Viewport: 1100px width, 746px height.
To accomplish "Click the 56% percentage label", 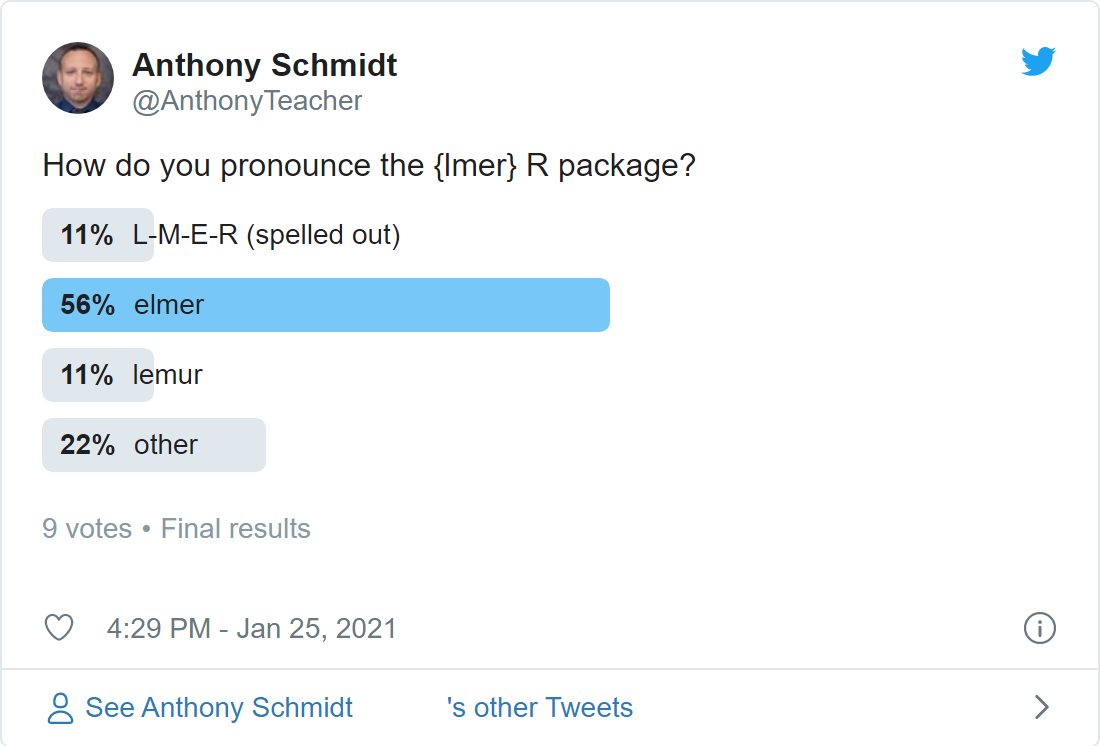I will click(x=88, y=305).
